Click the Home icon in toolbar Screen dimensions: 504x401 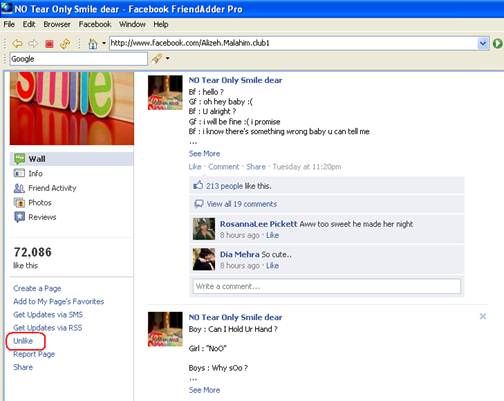tap(93, 44)
